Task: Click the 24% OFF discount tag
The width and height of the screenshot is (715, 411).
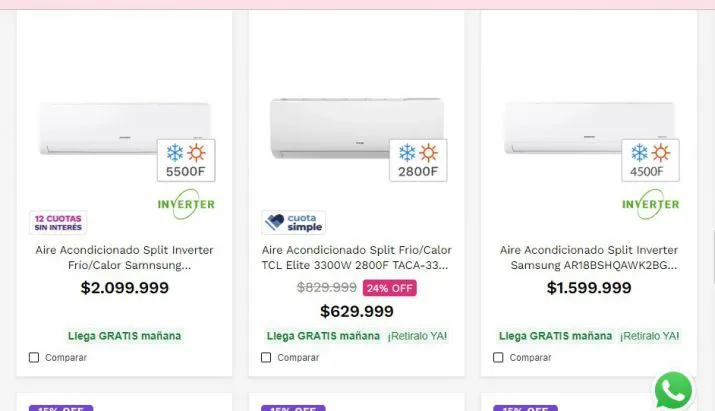Action: coord(389,288)
